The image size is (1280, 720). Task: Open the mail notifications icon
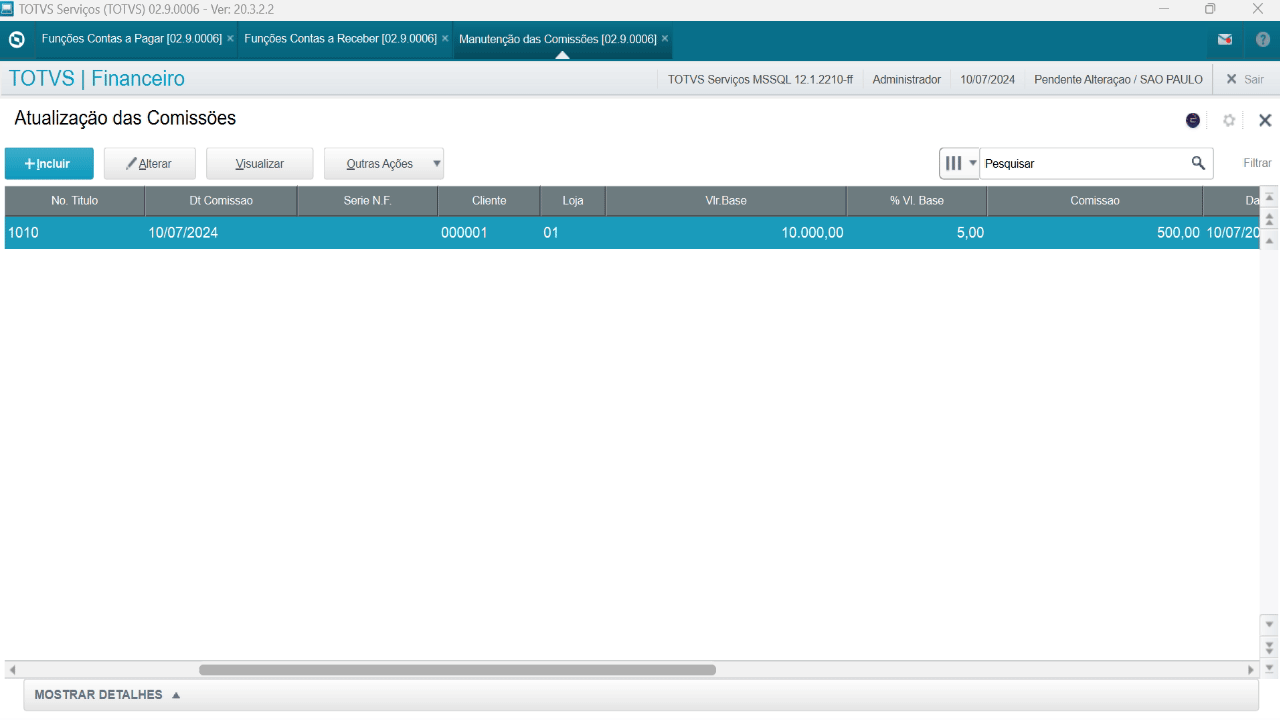pyautogui.click(x=1224, y=39)
